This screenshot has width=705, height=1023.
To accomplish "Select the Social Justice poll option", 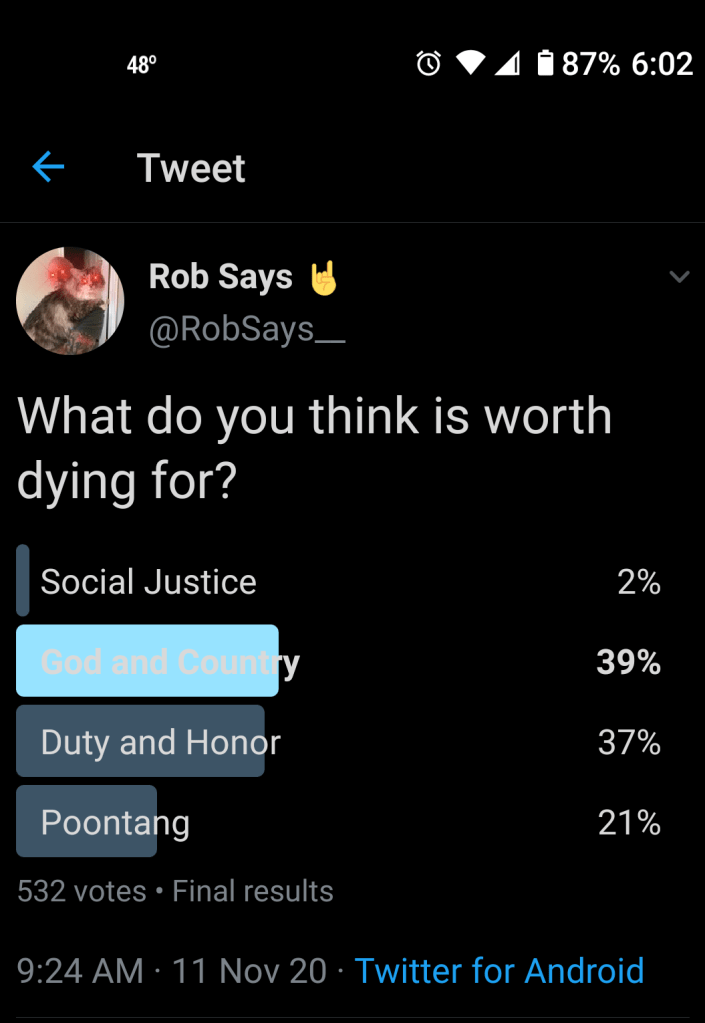I will [148, 581].
